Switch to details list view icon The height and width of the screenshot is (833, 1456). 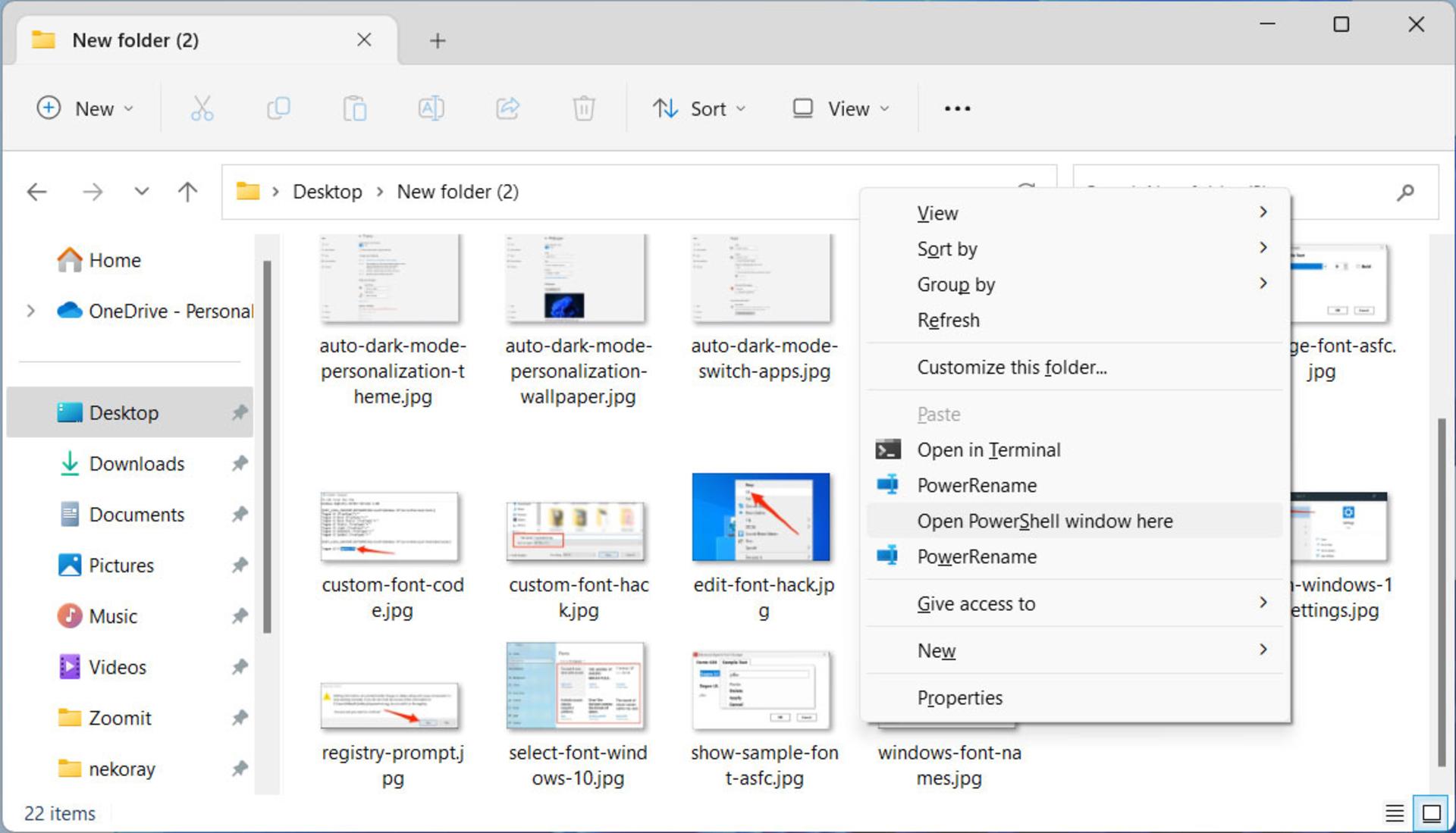[x=1394, y=813]
